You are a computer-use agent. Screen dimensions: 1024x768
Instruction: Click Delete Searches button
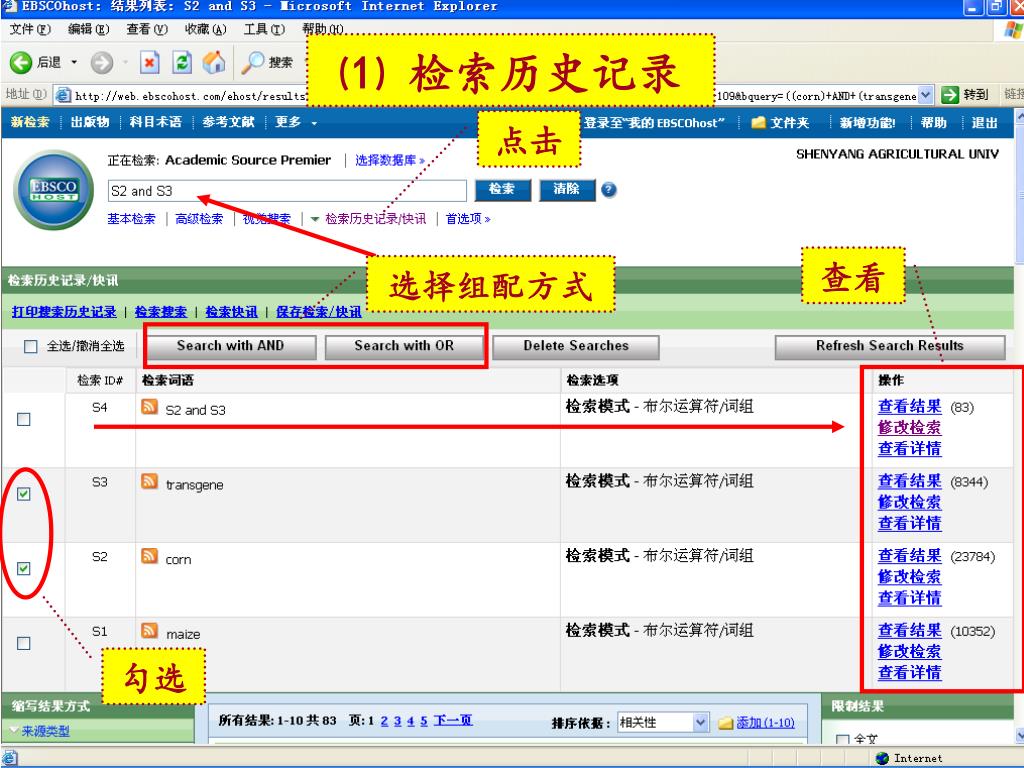coord(576,346)
